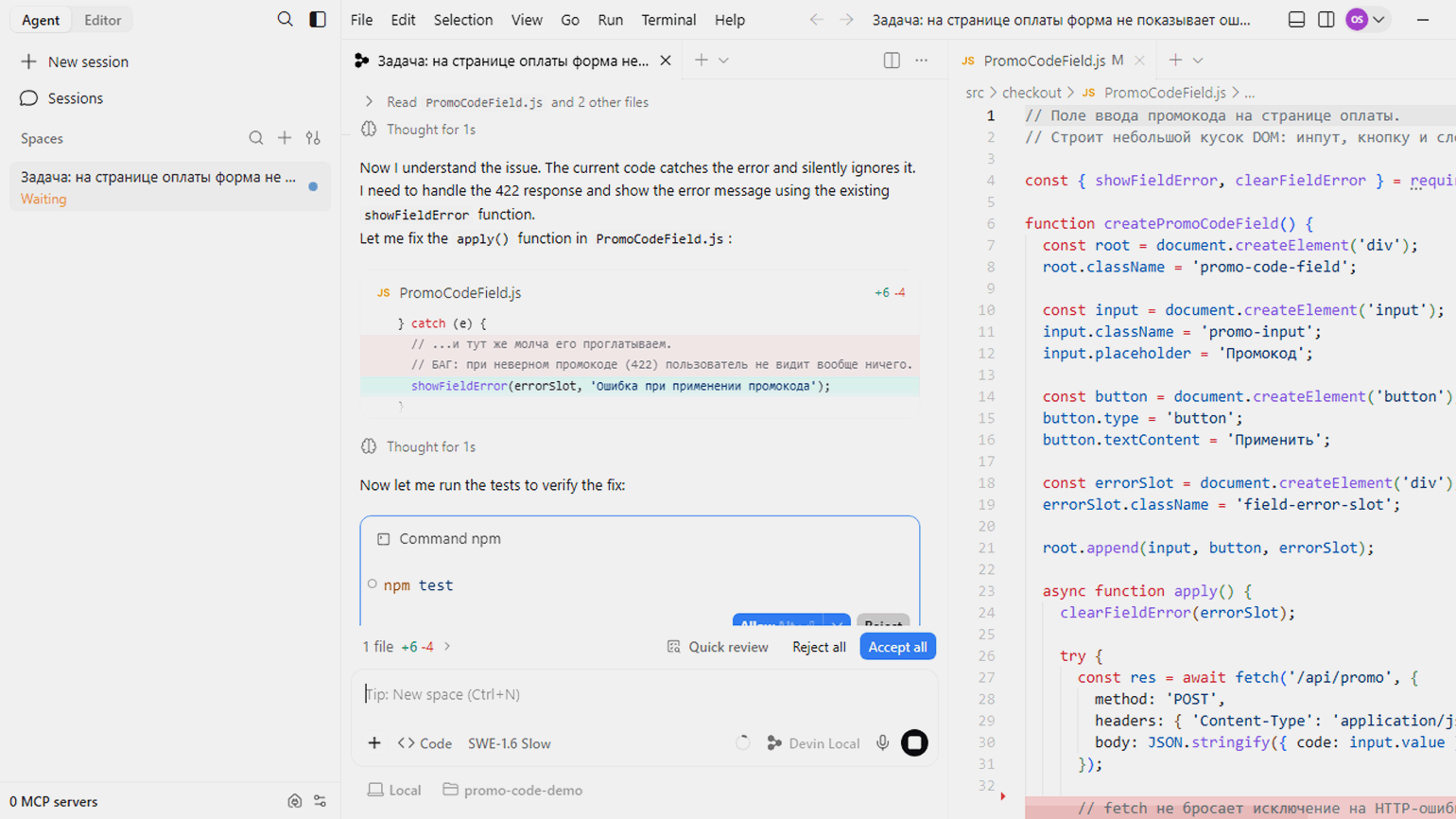Switch to Agent mode
This screenshot has height=819, width=1456.
[x=41, y=20]
